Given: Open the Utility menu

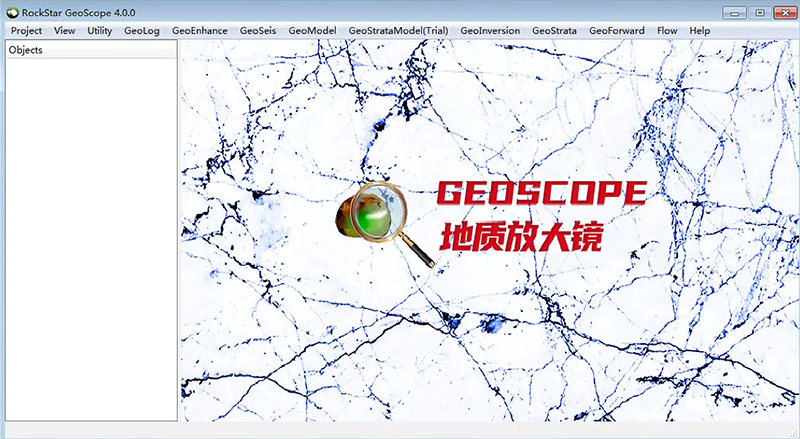Looking at the screenshot, I should [x=99, y=31].
